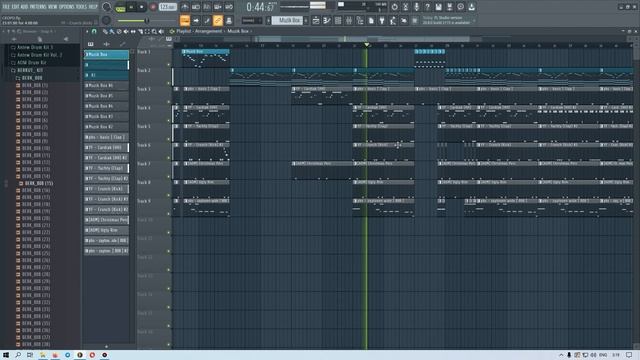Screen dimensions: 640x360
Task: Open the Playlist view icon in toolbar
Action: (x=316, y=20)
